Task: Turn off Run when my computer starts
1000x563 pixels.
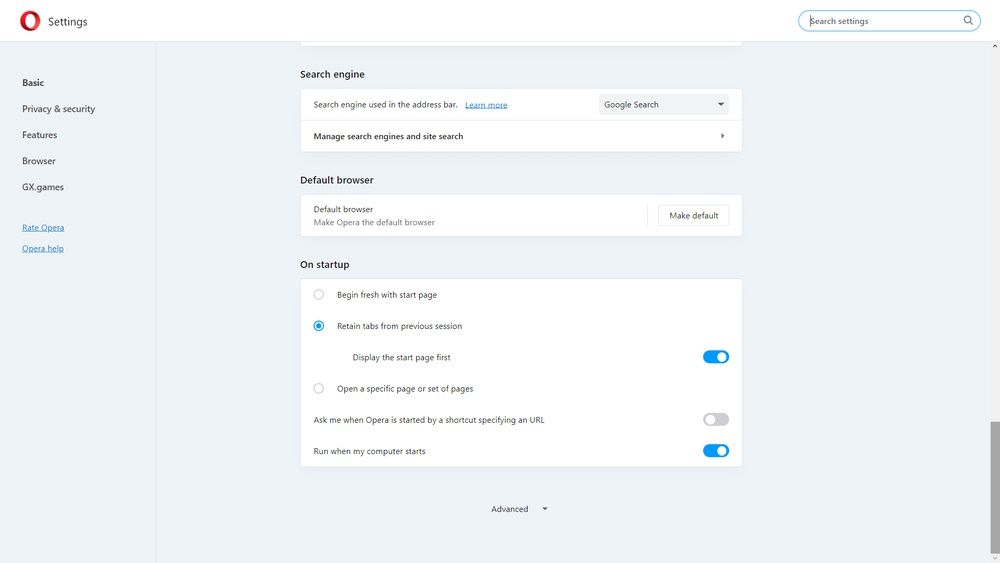Action: coord(715,451)
